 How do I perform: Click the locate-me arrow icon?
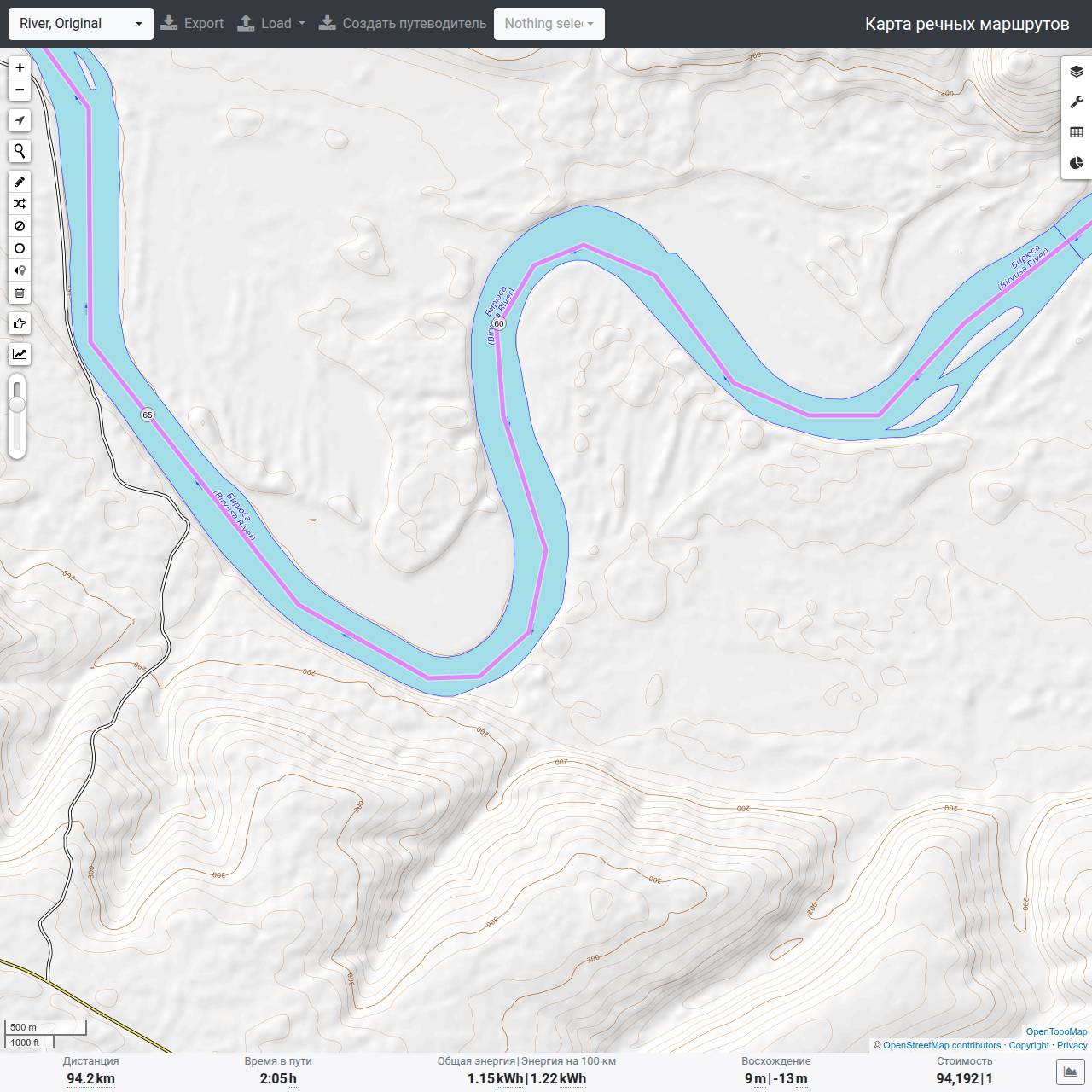(20, 120)
